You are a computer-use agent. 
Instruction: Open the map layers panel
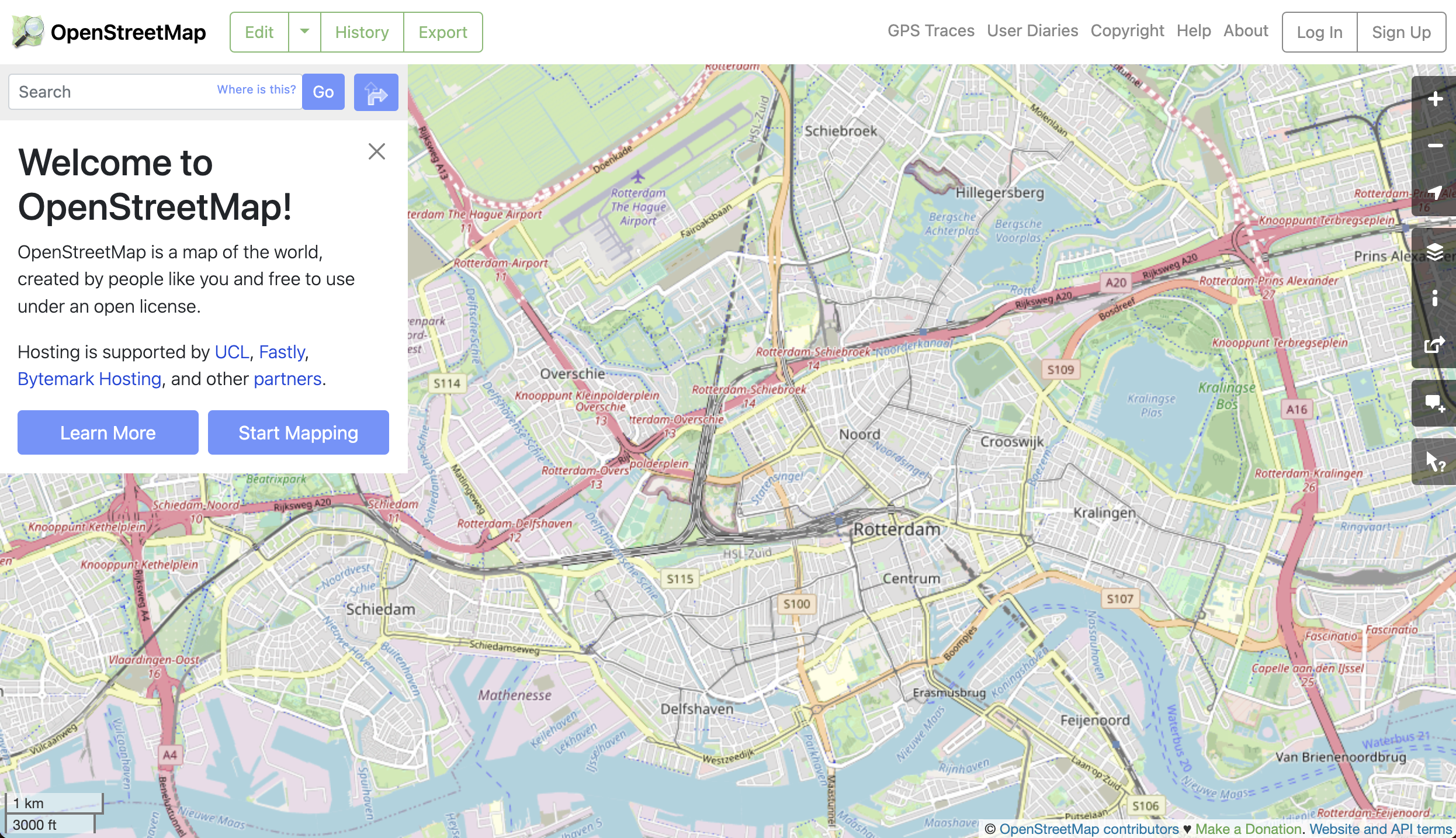tap(1435, 252)
